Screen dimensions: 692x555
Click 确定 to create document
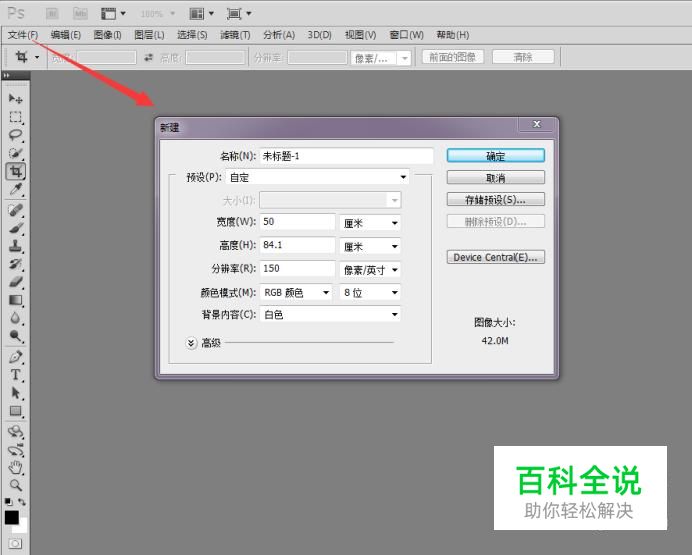[496, 156]
